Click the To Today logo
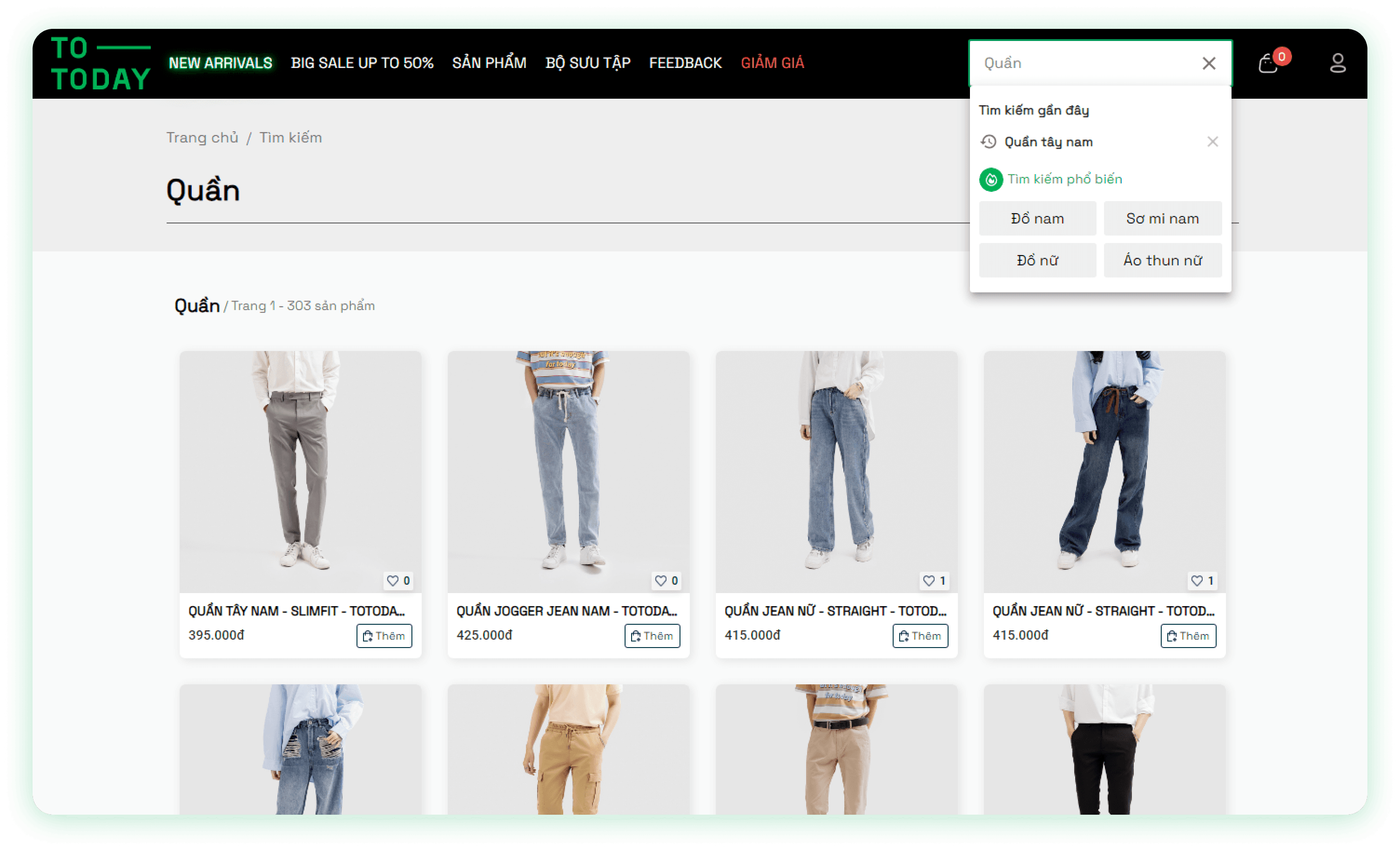 coord(101,63)
